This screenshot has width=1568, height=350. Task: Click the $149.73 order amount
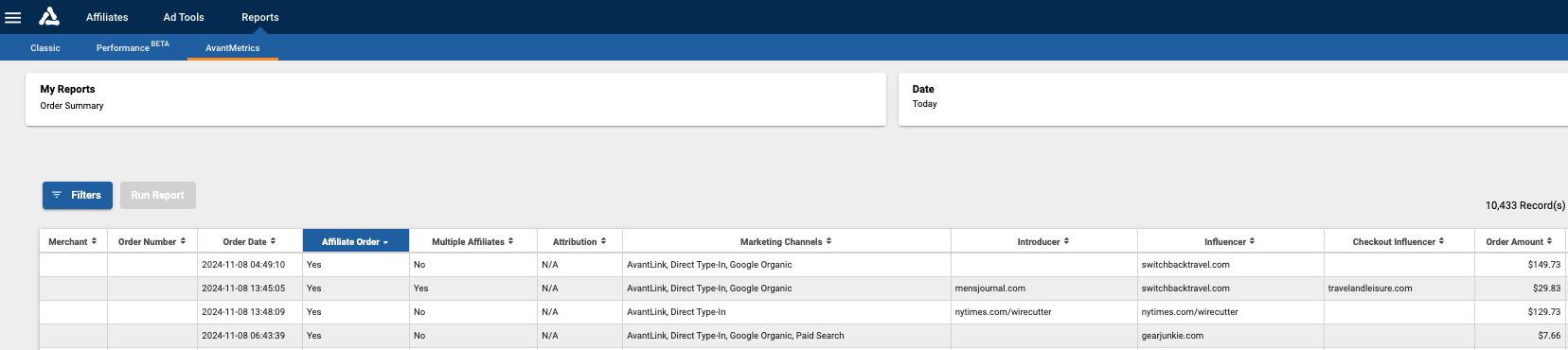[1543, 265]
